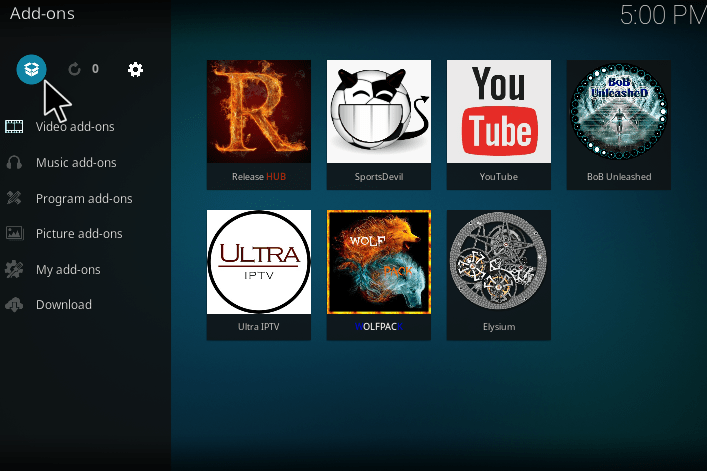This screenshot has height=471, width=707.
Task: Click the BoB Unleashed label
Action: click(x=619, y=177)
